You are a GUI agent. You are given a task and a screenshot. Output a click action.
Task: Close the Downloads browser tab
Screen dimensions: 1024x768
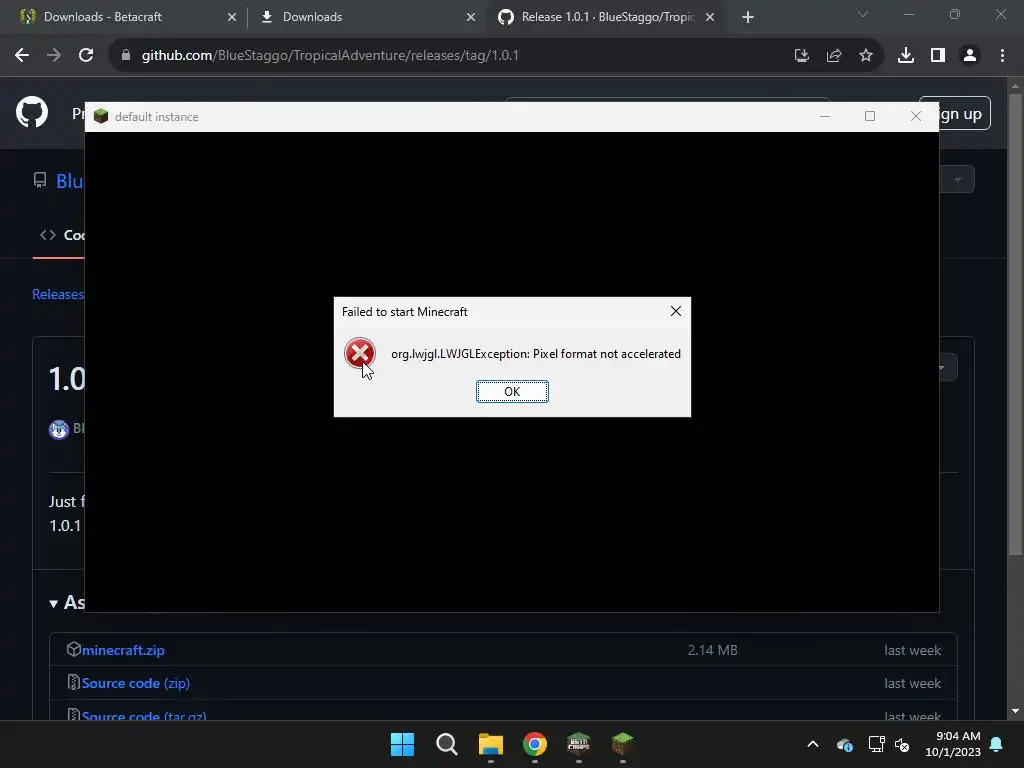pos(471,17)
